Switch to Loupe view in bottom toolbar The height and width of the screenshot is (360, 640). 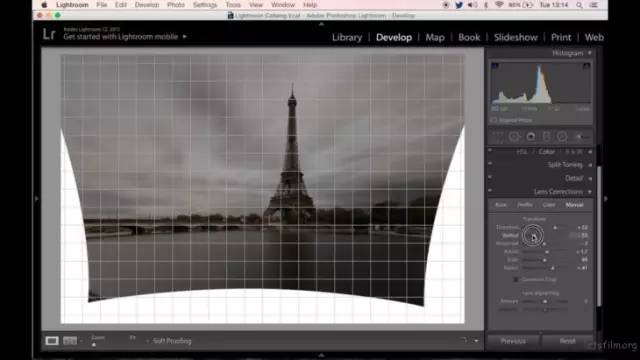coord(52,340)
